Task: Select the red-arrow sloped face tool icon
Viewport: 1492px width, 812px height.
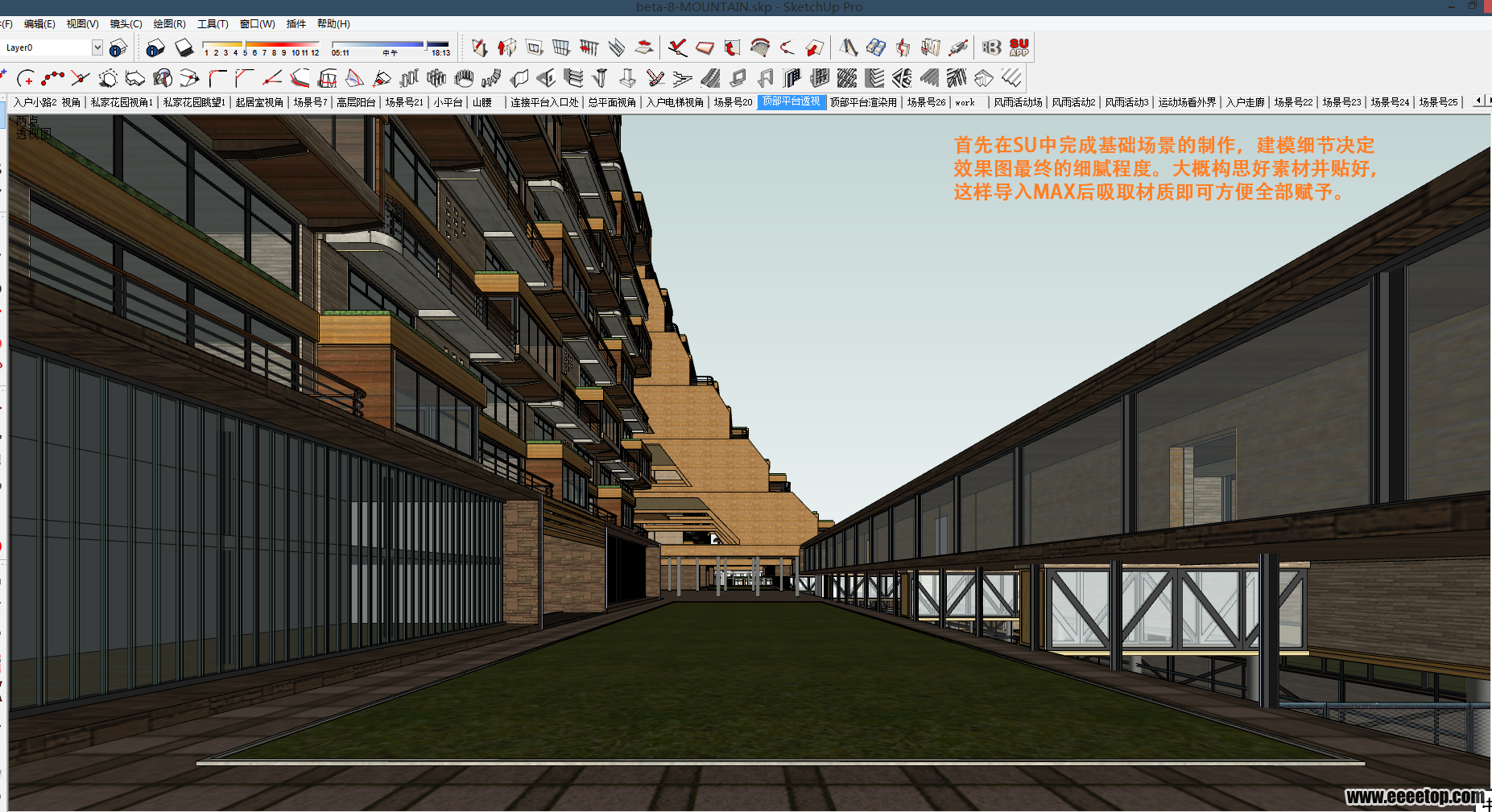Action: (814, 47)
